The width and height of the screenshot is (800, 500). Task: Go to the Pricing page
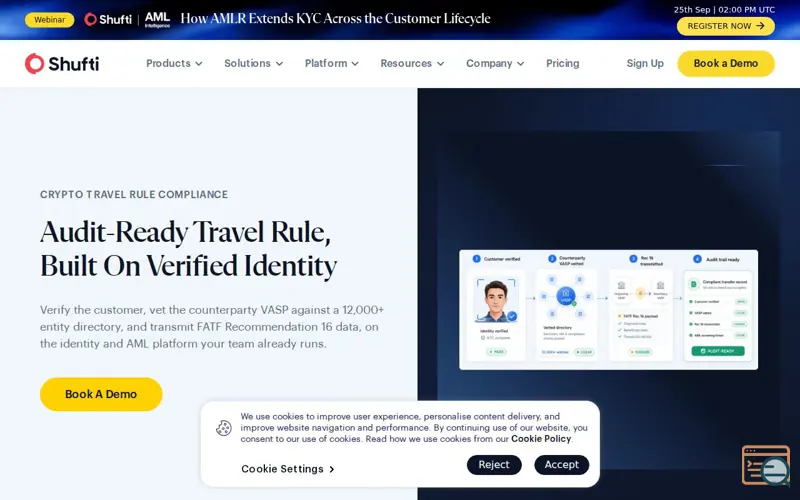563,63
